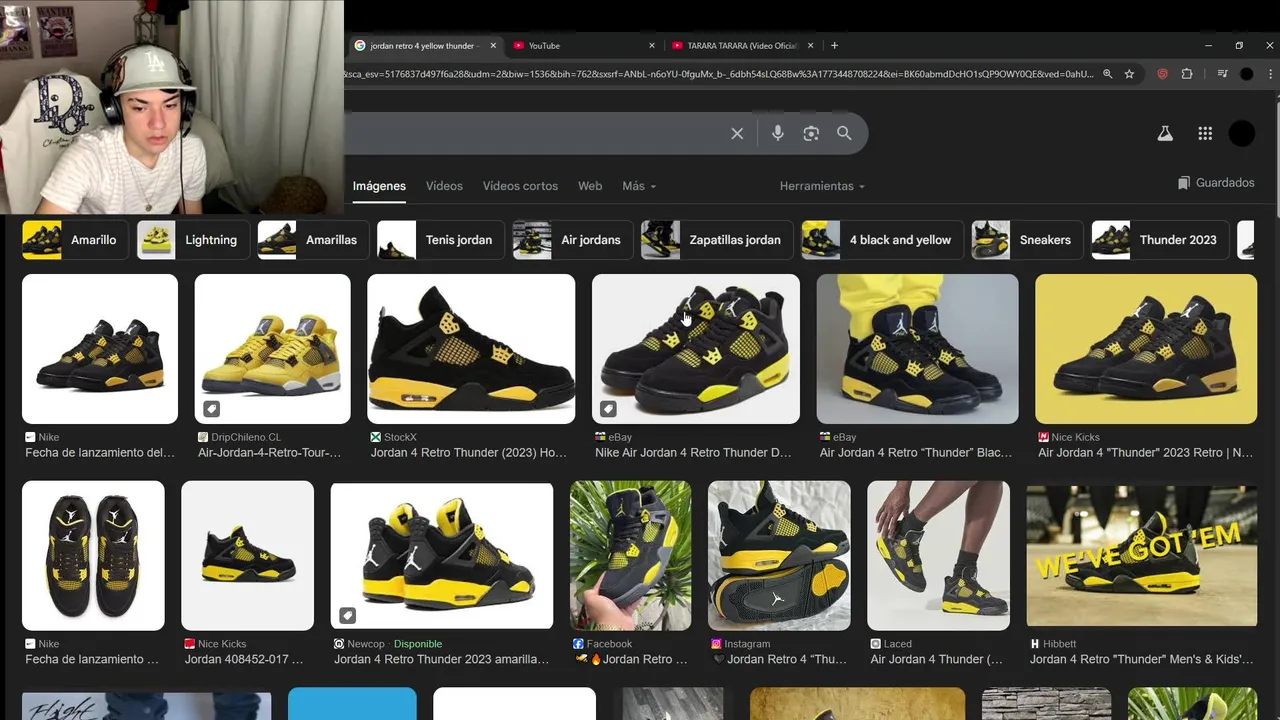The width and height of the screenshot is (1280, 720).
Task: Open the media controls toolbar icon
Action: 1222,74
